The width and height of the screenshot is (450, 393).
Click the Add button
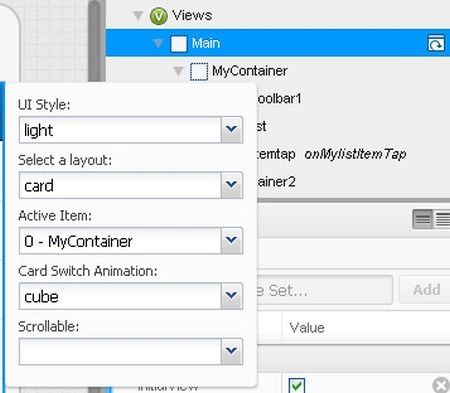425,290
